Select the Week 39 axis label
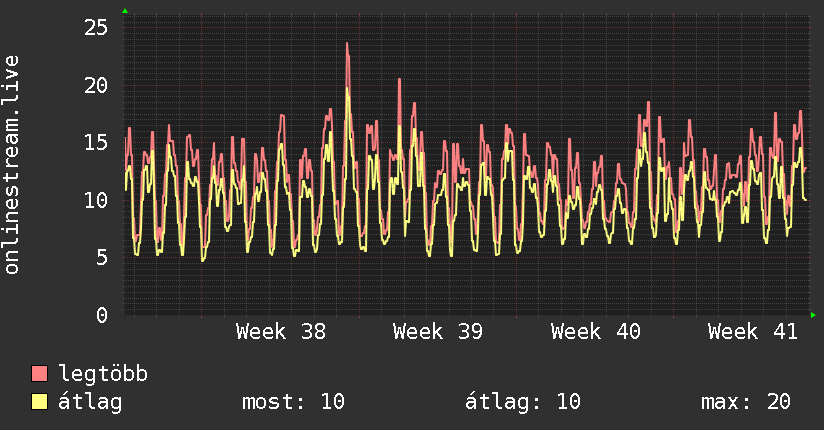 (x=438, y=332)
